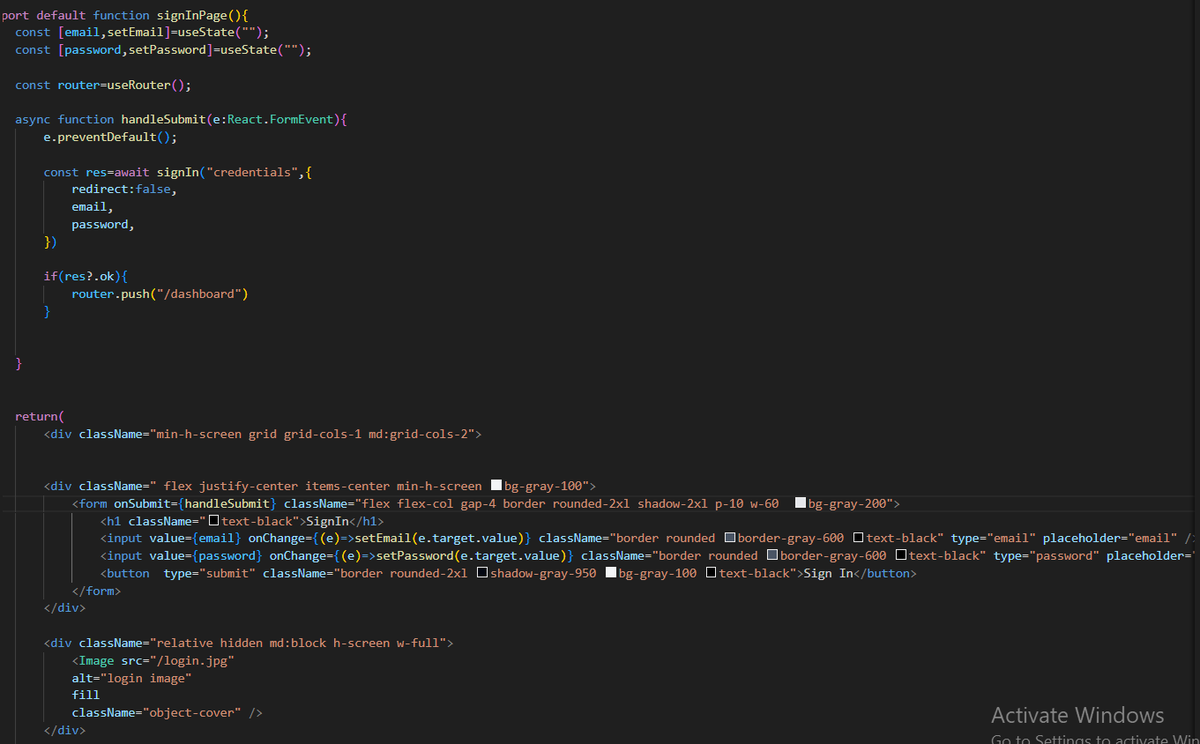Click the type="password" attribute
1200x744 pixels.
[1046, 556]
